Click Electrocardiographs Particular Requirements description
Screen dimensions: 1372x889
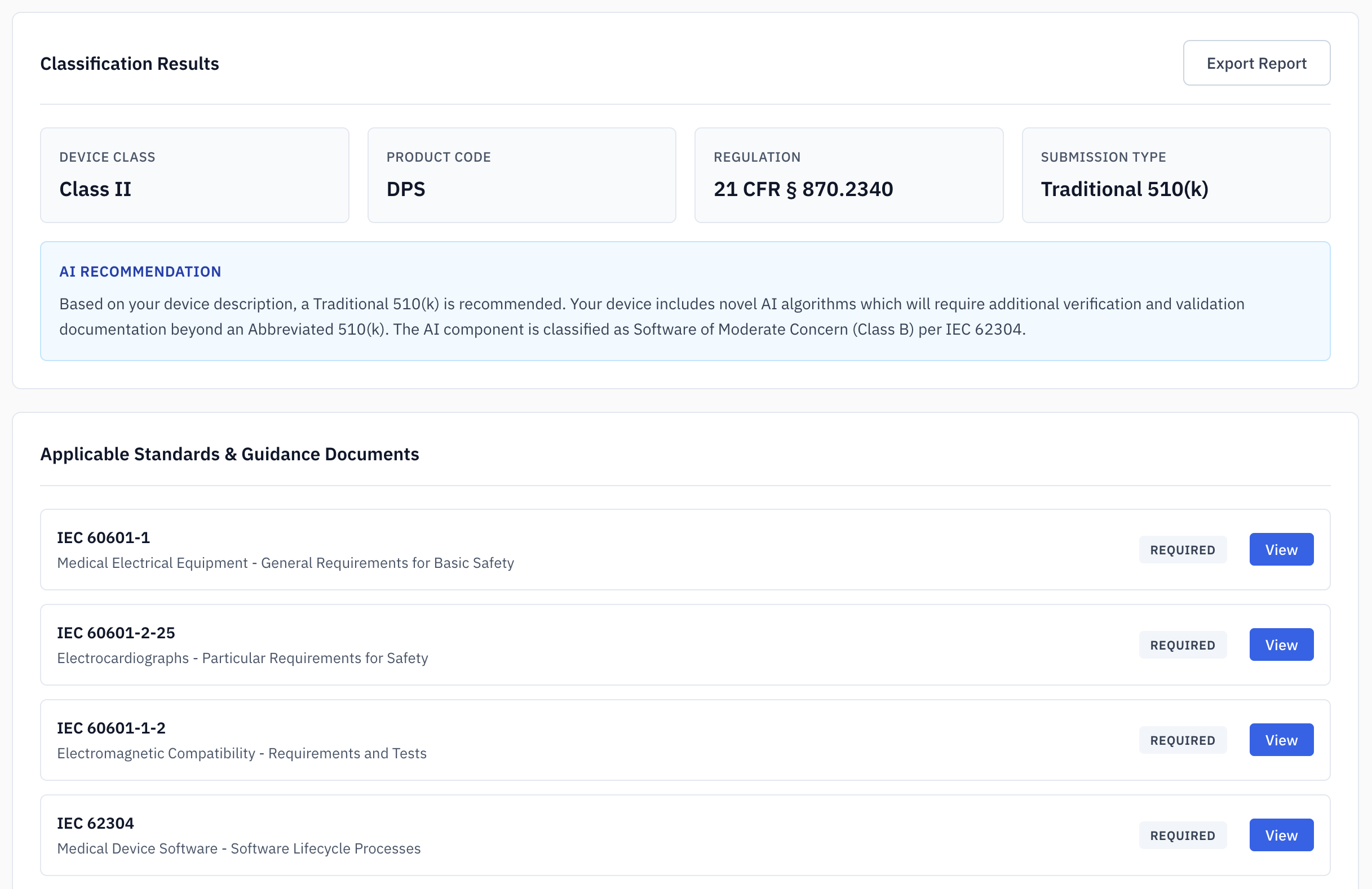(x=242, y=658)
